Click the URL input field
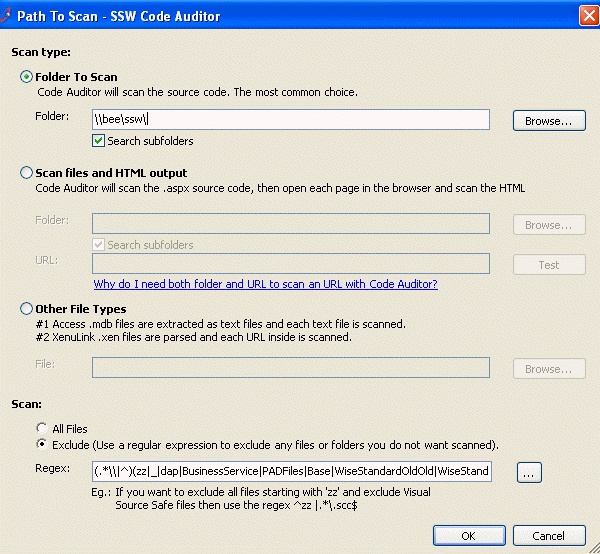600x554 pixels. pyautogui.click(x=290, y=264)
